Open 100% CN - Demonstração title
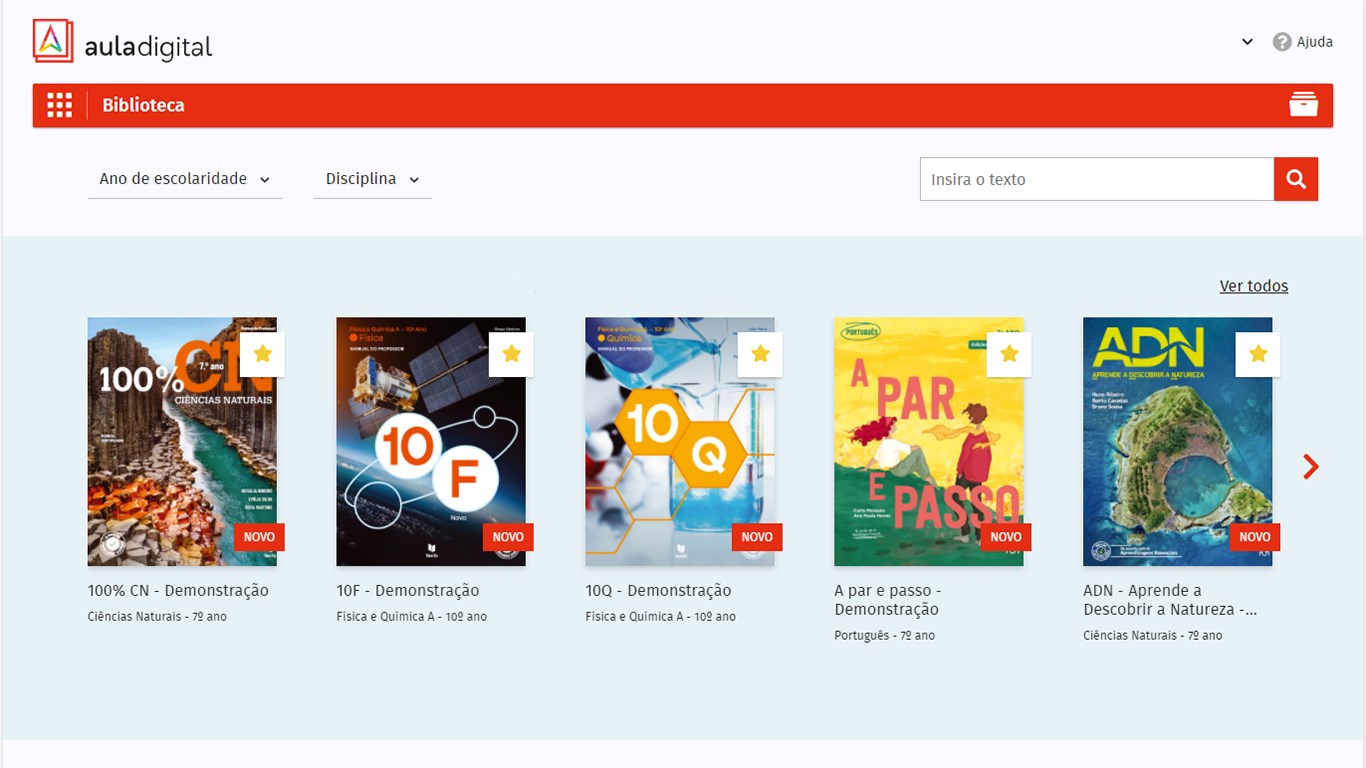This screenshot has height=768, width=1366. coord(178,590)
